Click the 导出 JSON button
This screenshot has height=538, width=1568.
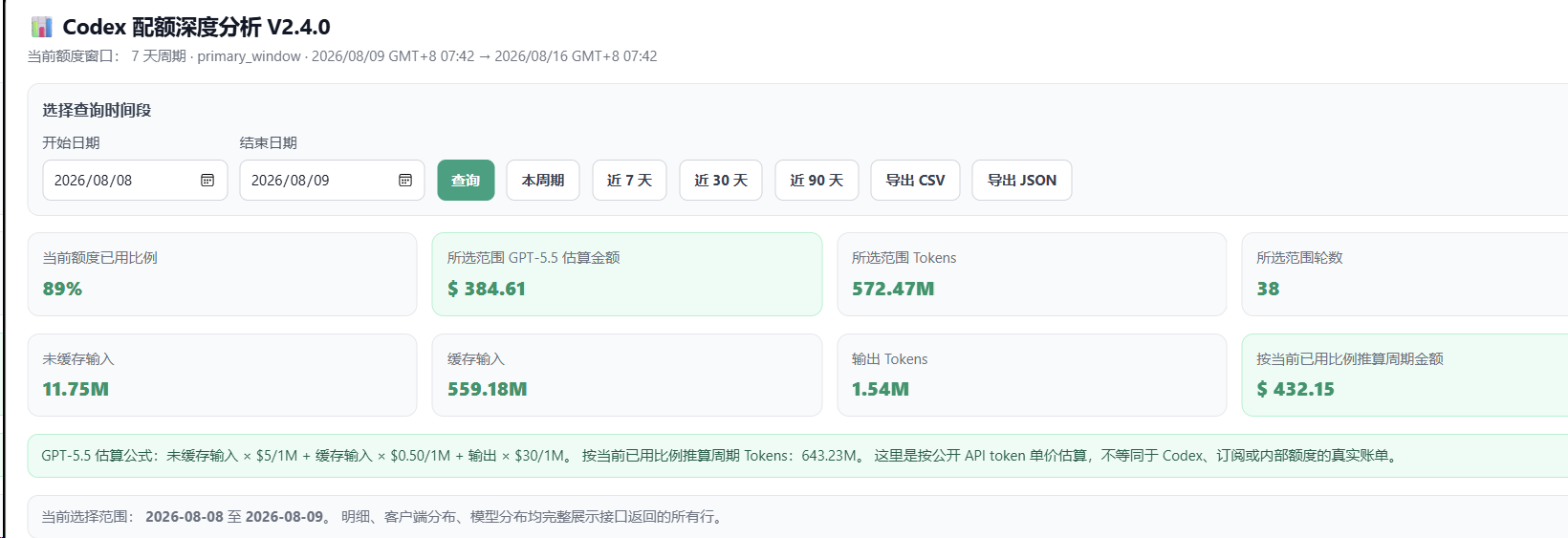pos(1022,180)
